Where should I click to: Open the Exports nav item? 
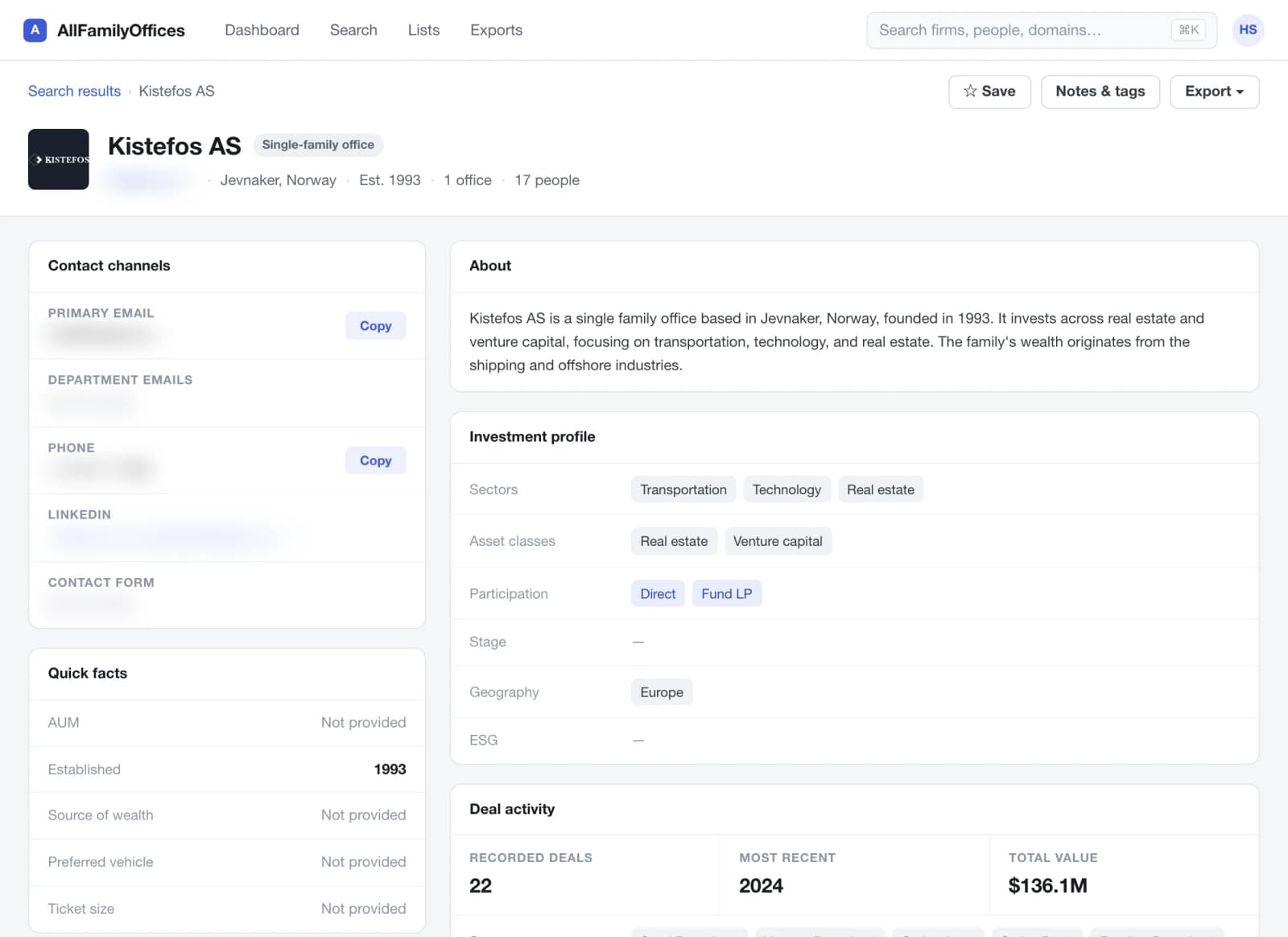pos(496,30)
